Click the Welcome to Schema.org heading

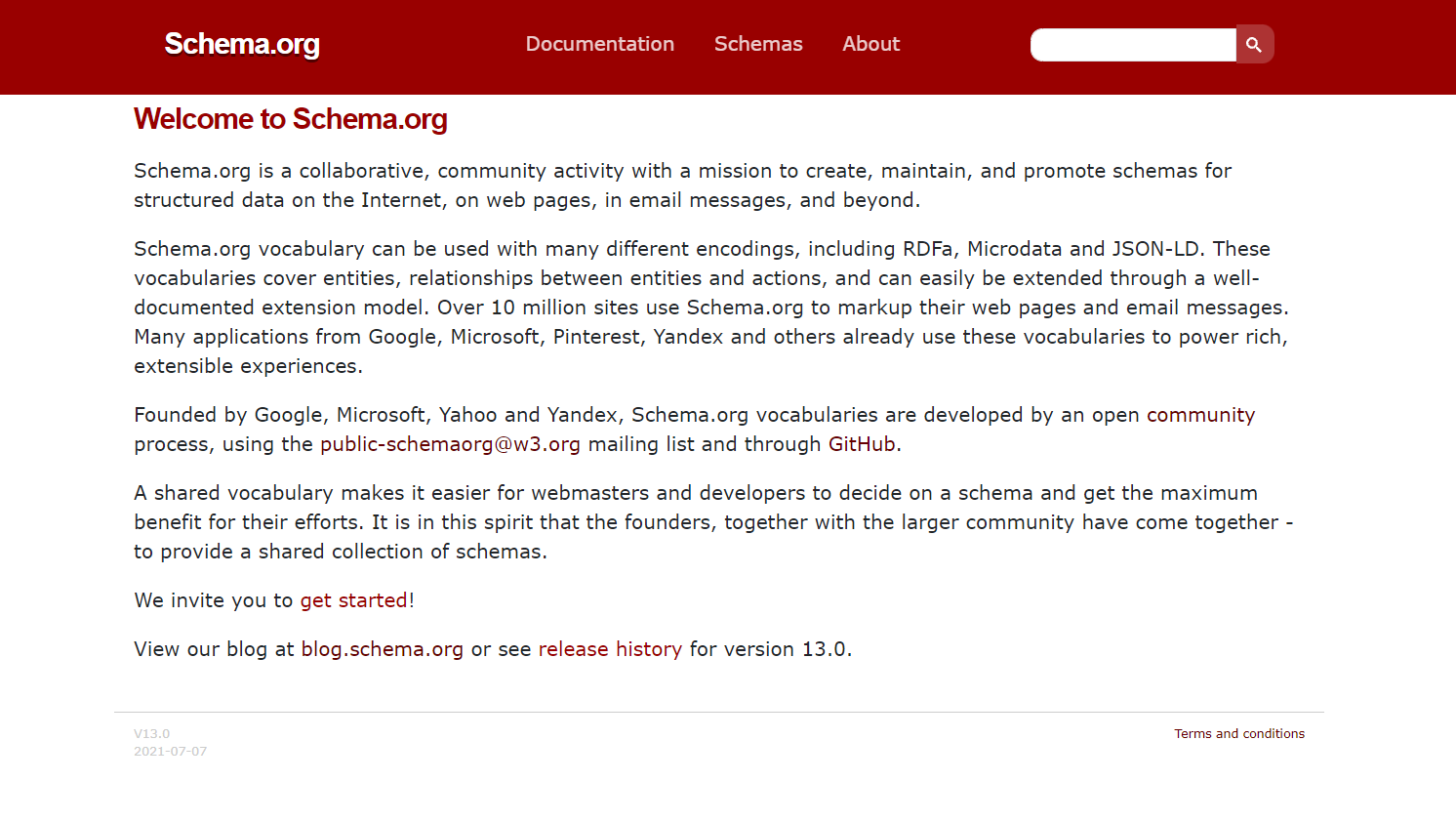291,119
